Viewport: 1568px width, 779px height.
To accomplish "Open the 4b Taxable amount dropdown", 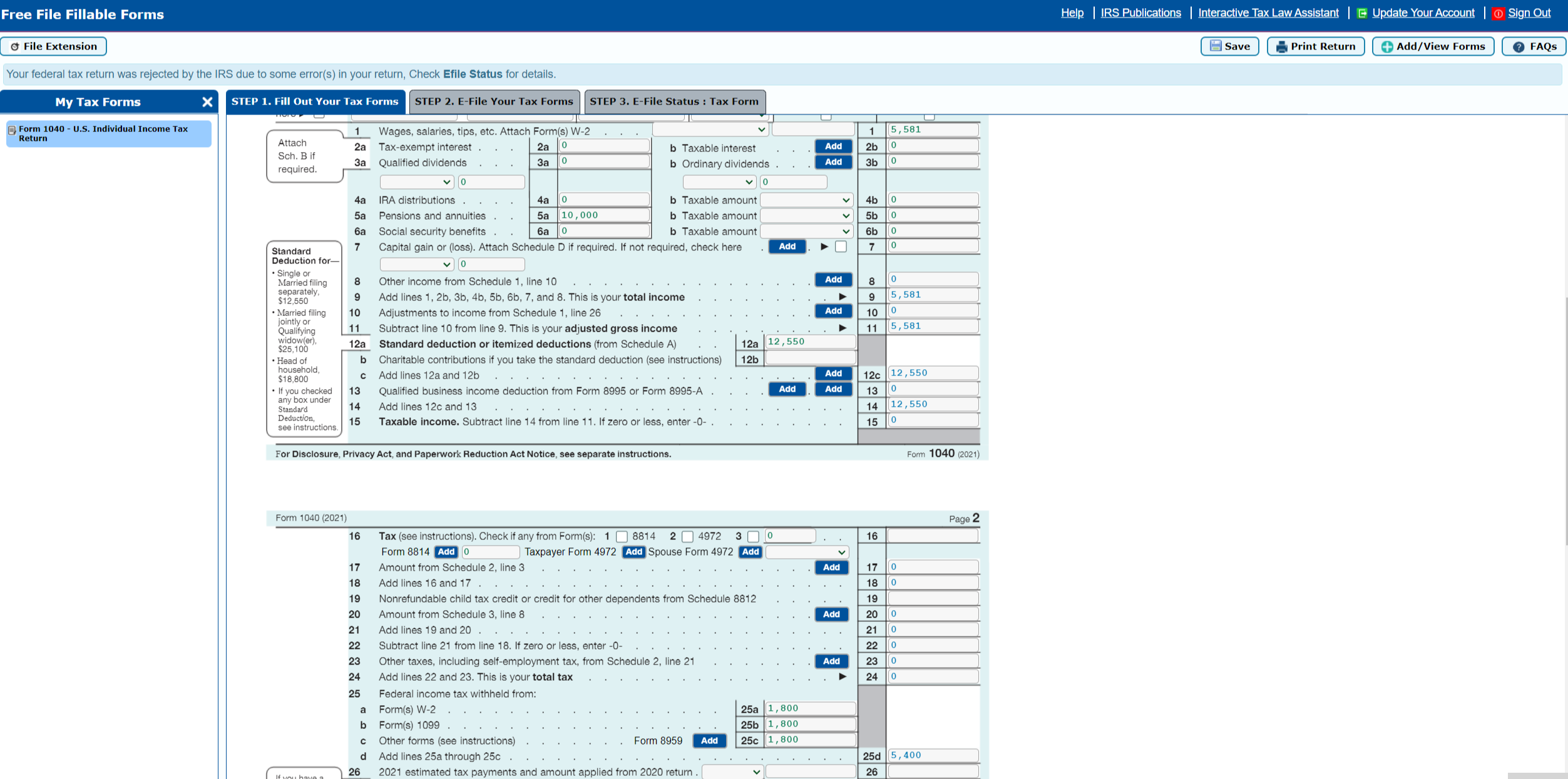I will click(x=806, y=200).
